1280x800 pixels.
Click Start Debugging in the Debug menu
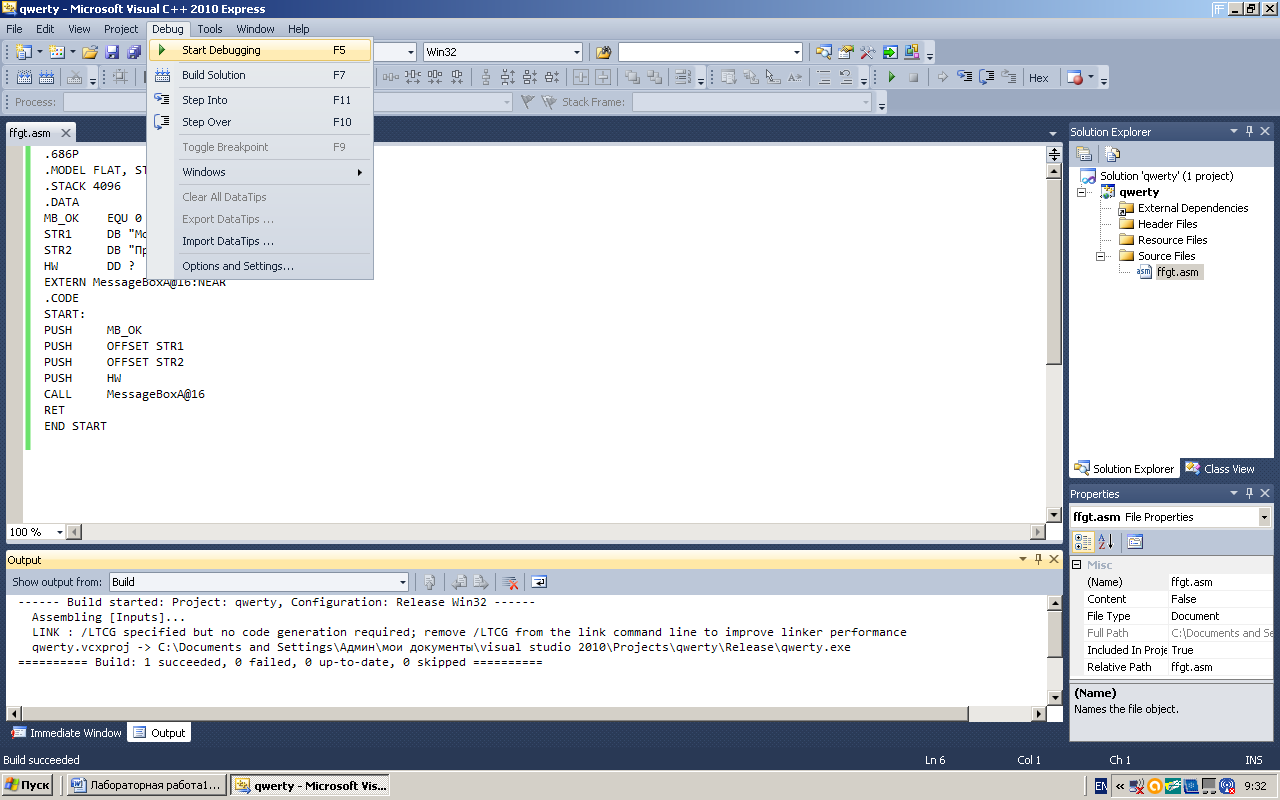[x=260, y=50]
